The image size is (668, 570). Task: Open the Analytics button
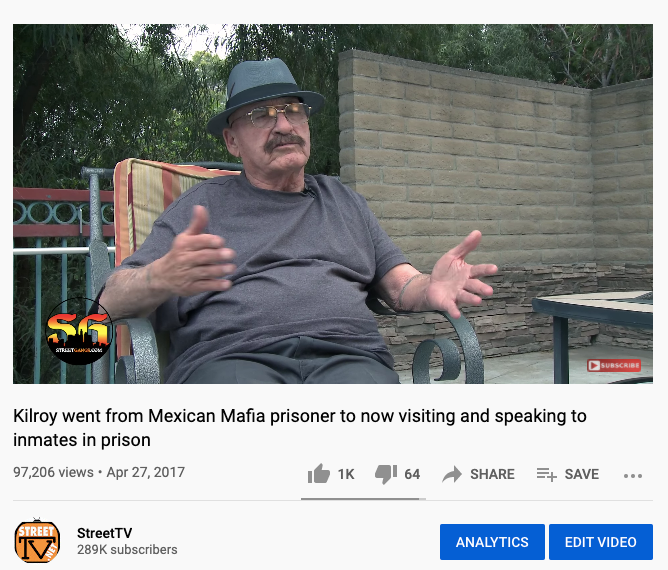[492, 542]
